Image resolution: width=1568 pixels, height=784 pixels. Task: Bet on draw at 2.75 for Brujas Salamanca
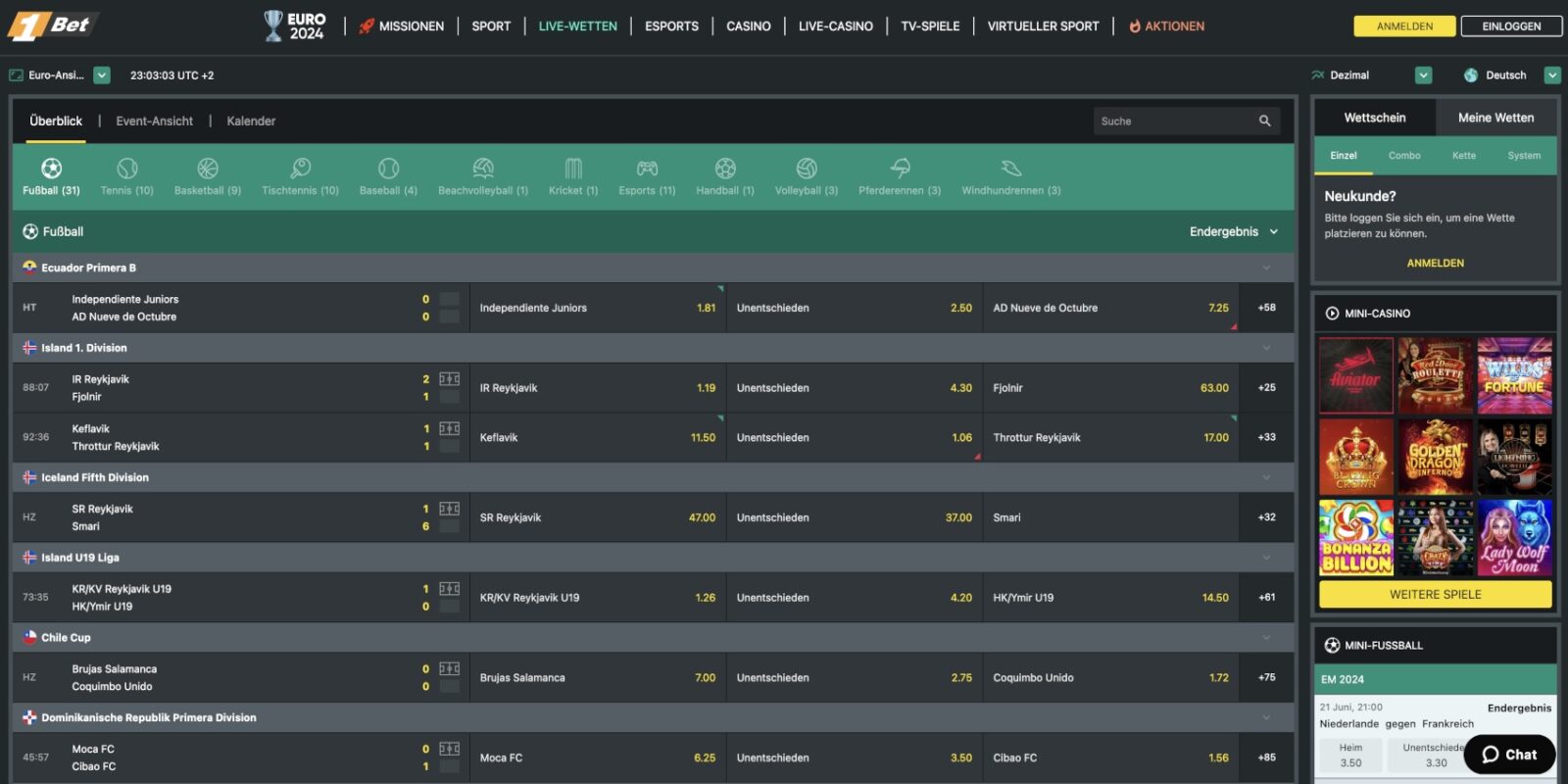point(855,678)
